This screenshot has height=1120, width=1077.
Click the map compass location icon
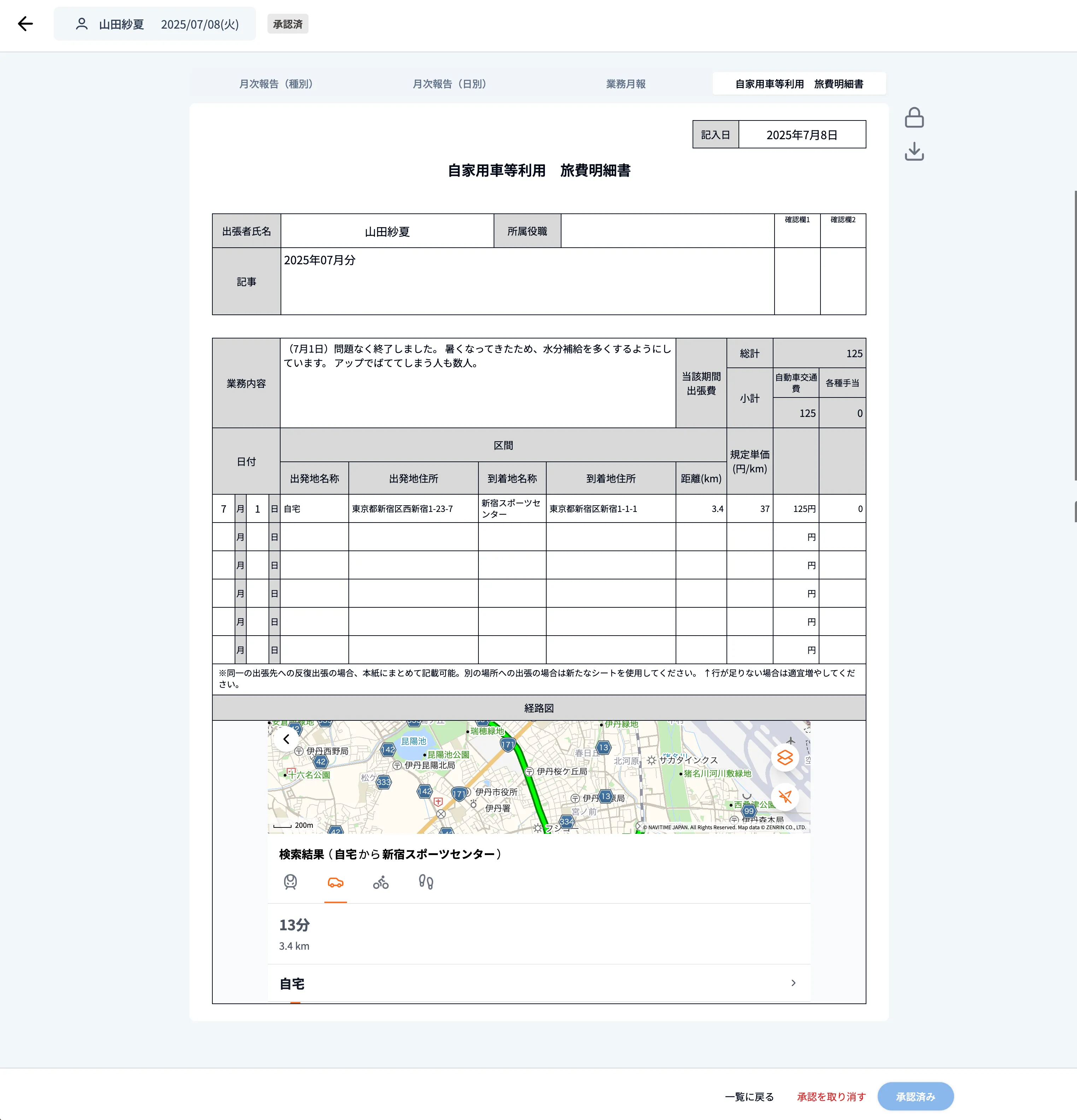pyautogui.click(x=784, y=797)
